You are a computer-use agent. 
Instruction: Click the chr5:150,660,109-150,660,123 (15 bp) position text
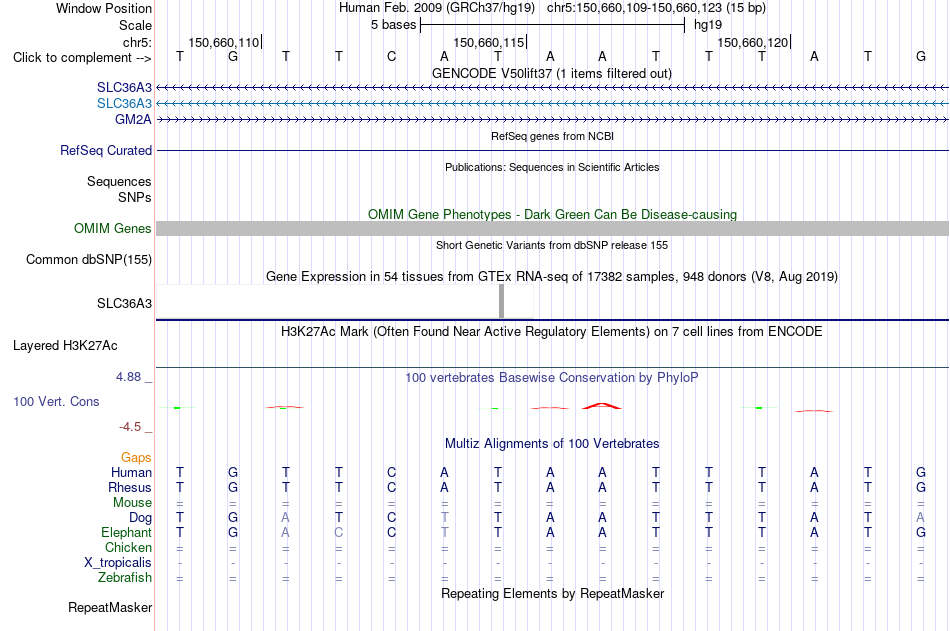(x=656, y=8)
